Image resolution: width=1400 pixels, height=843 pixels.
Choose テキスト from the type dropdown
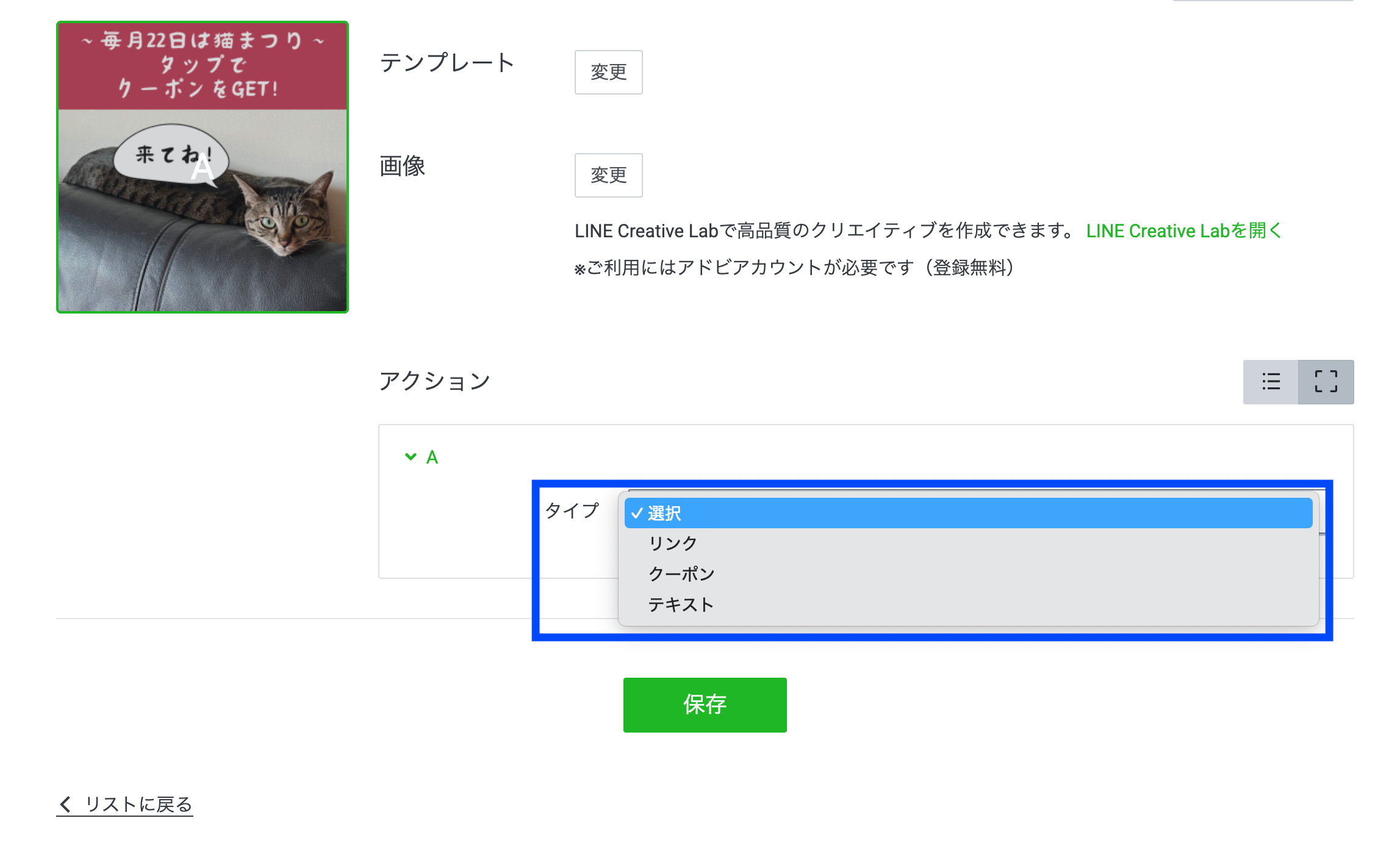681,604
